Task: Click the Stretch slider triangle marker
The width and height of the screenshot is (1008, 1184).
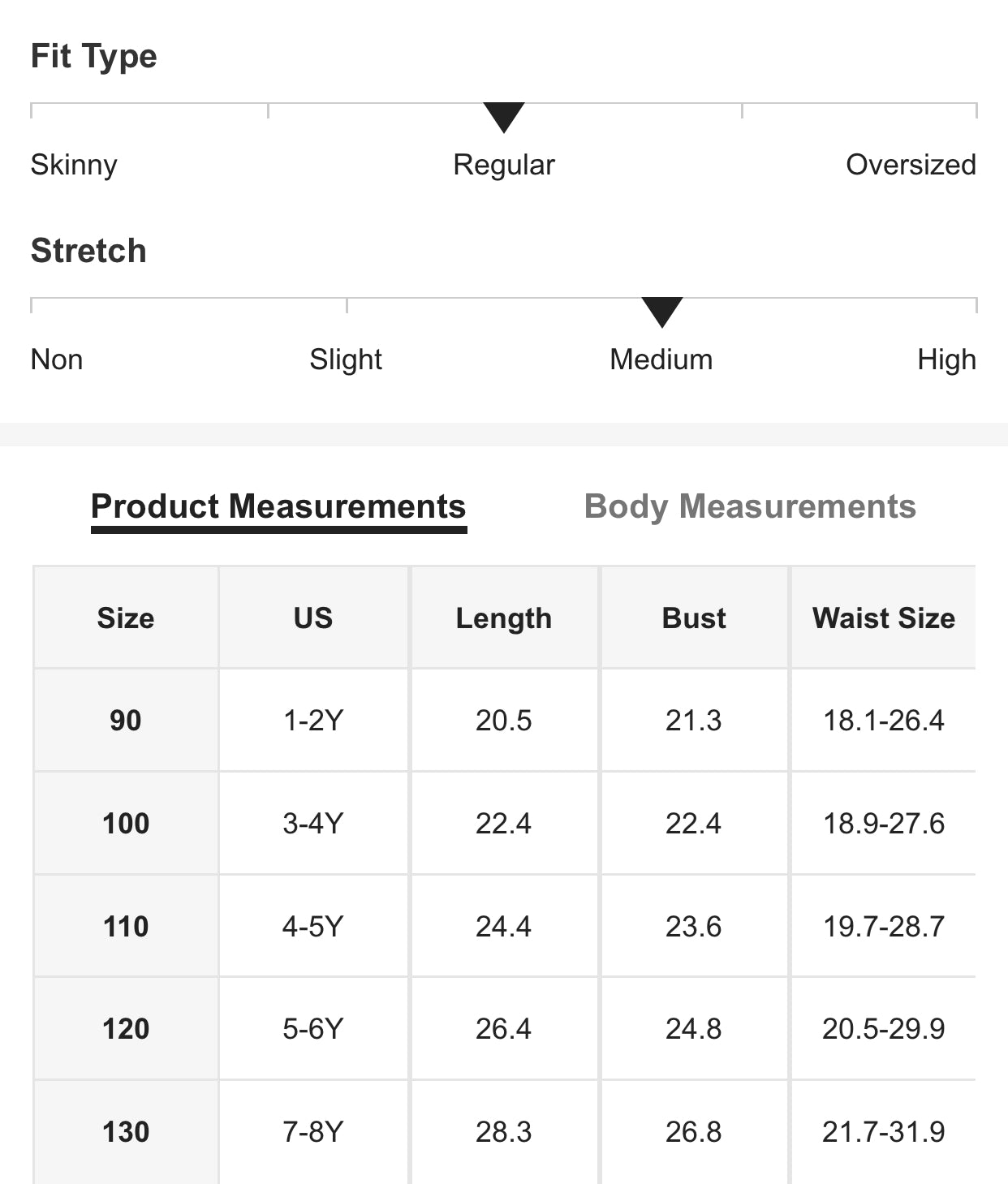Action: [x=661, y=312]
